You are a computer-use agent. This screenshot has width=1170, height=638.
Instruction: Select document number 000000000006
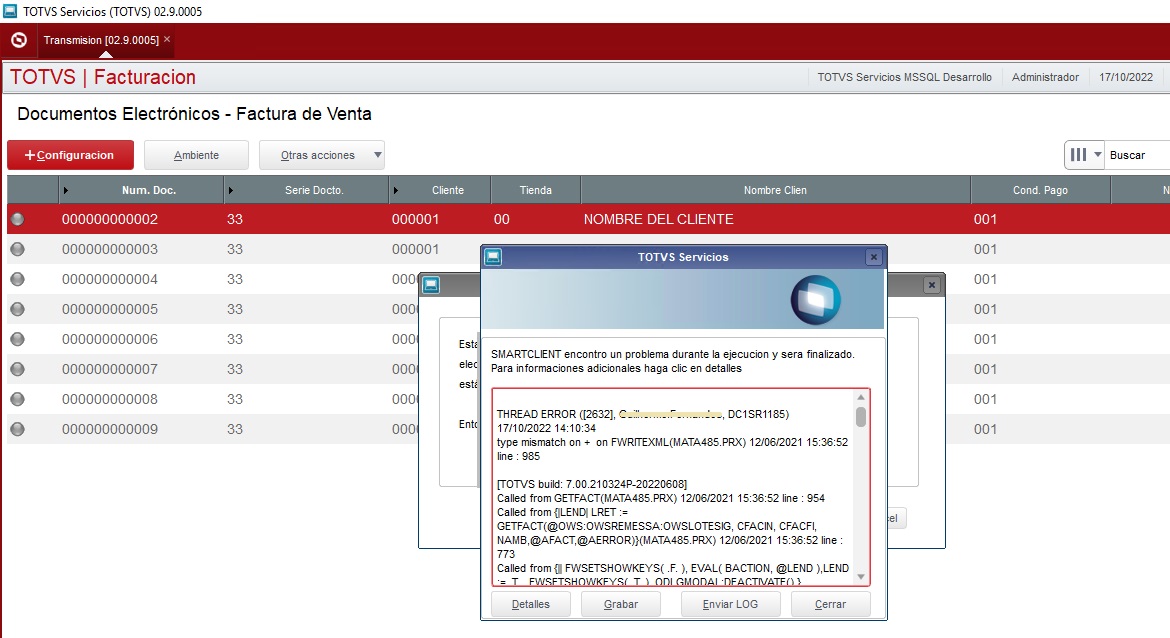tap(110, 339)
